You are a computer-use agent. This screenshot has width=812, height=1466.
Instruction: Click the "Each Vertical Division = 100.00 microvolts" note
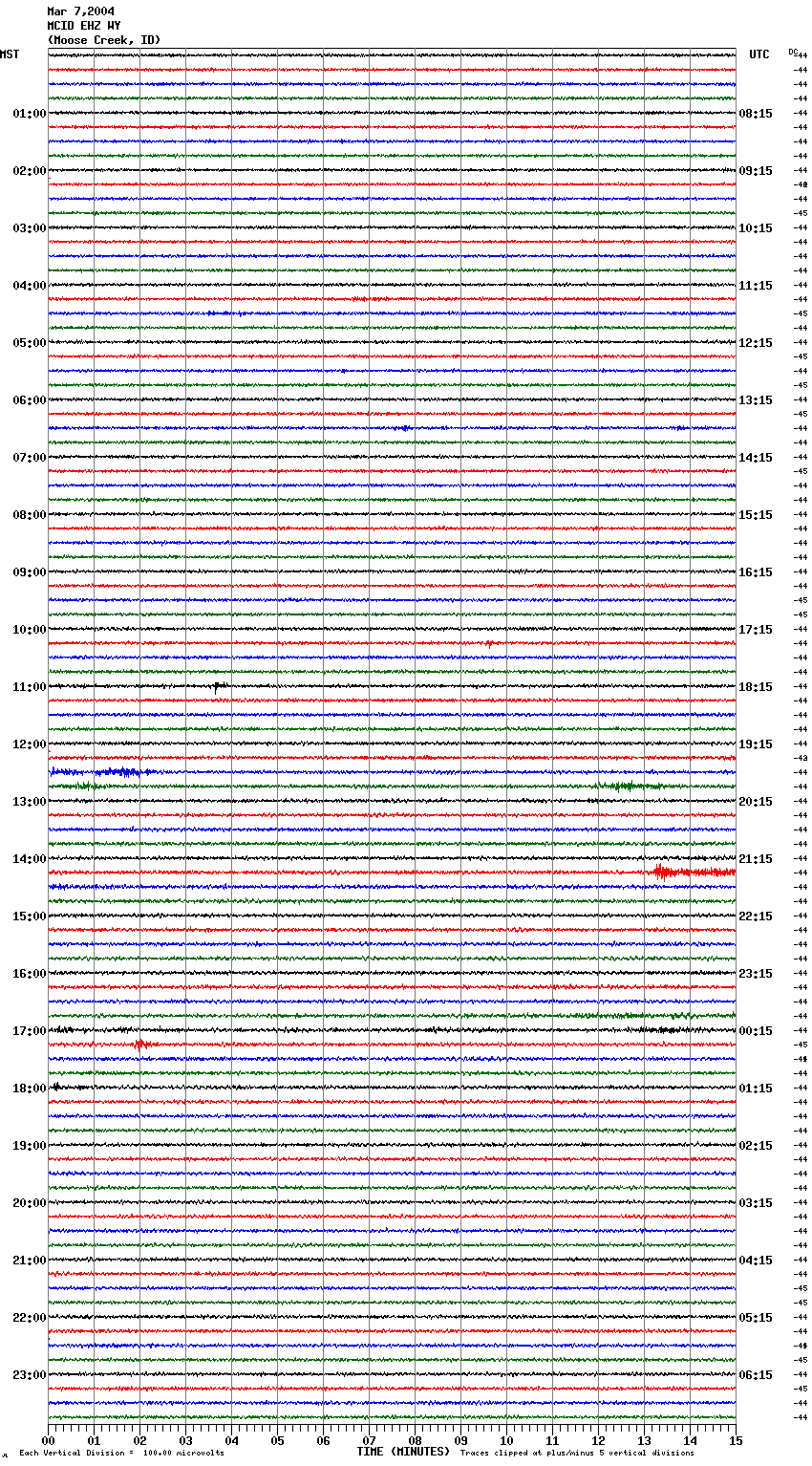(121, 1454)
